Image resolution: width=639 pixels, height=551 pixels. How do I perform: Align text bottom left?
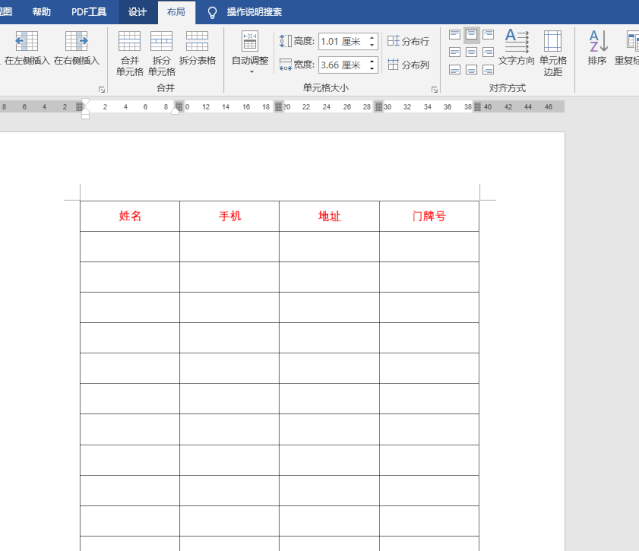click(x=455, y=70)
